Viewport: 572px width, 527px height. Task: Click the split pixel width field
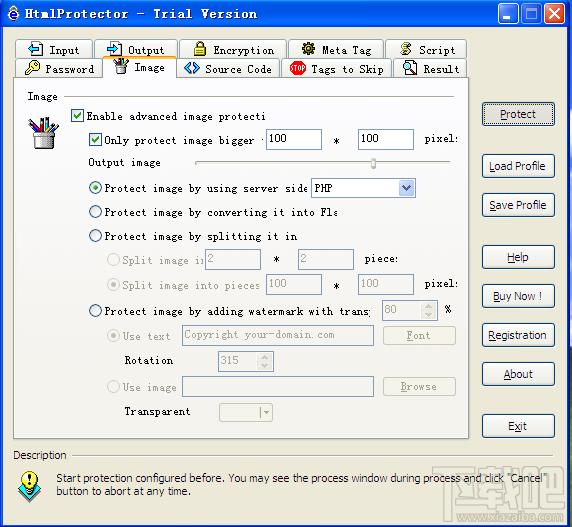(294, 284)
